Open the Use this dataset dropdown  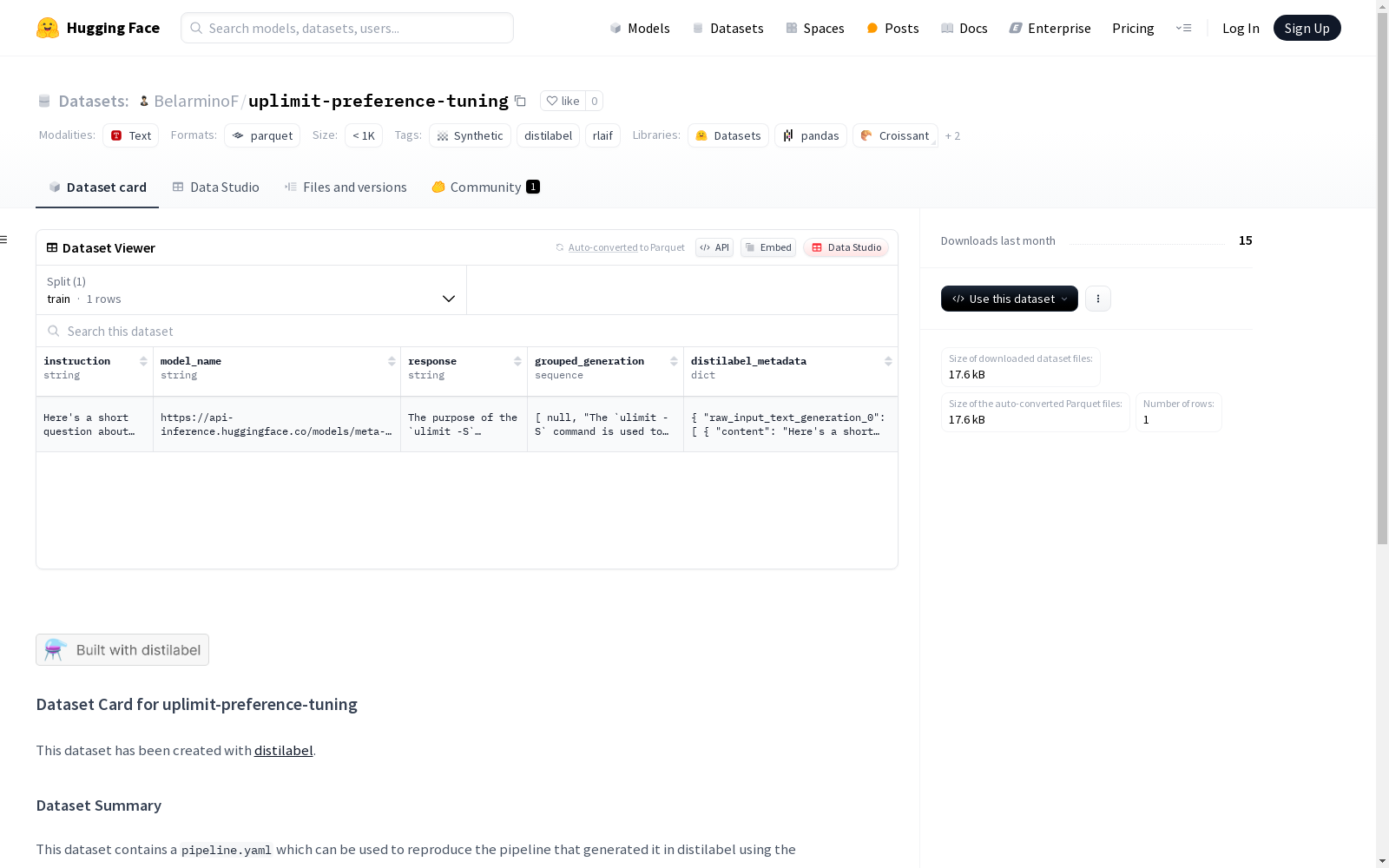coord(1010,299)
